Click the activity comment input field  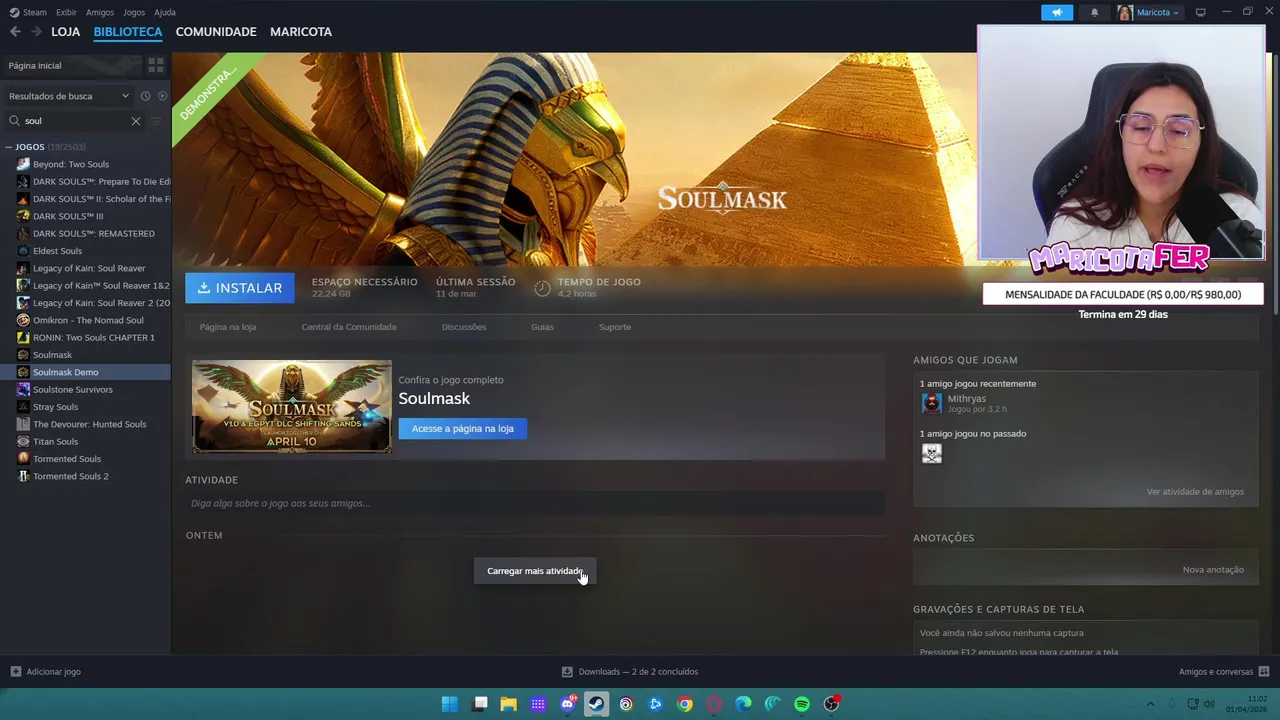(535, 503)
